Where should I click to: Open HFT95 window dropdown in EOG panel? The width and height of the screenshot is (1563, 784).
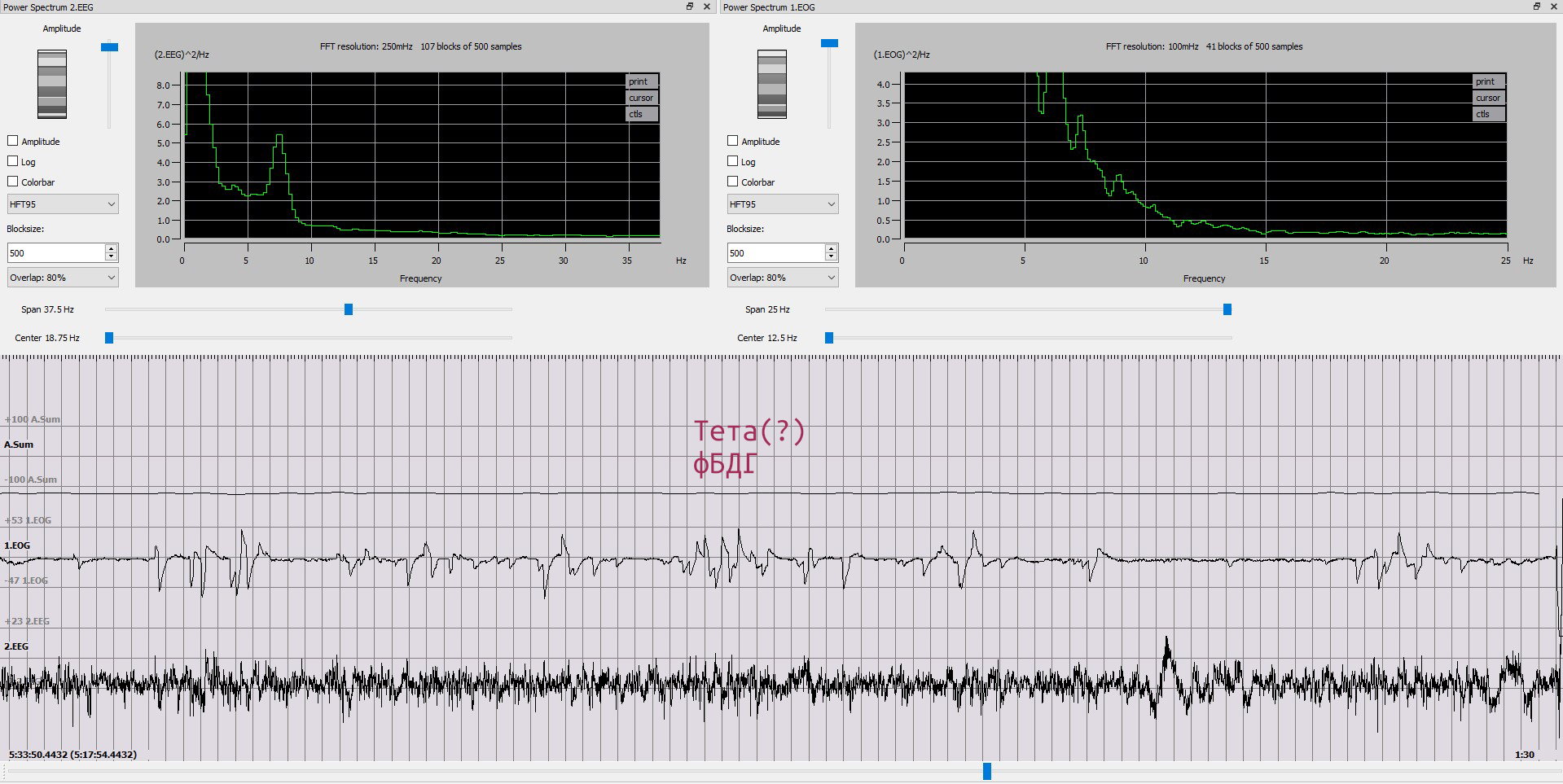click(783, 204)
